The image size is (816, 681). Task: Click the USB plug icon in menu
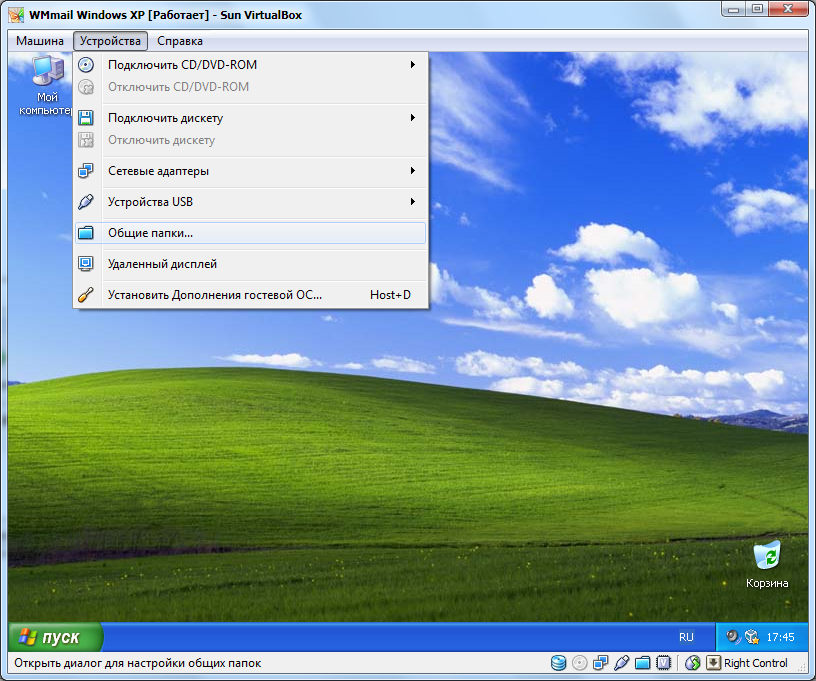click(x=86, y=202)
